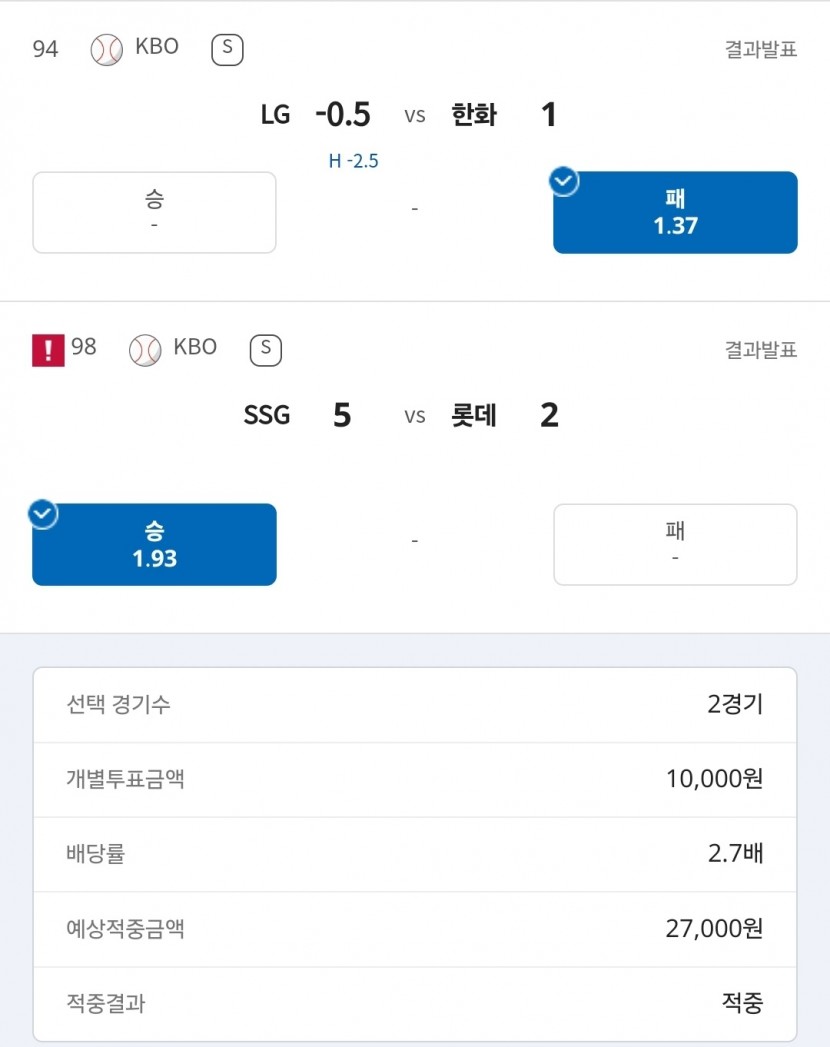Image resolution: width=830 pixels, height=1047 pixels.
Task: Click the 선택 경기수 summary row
Action: point(415,704)
